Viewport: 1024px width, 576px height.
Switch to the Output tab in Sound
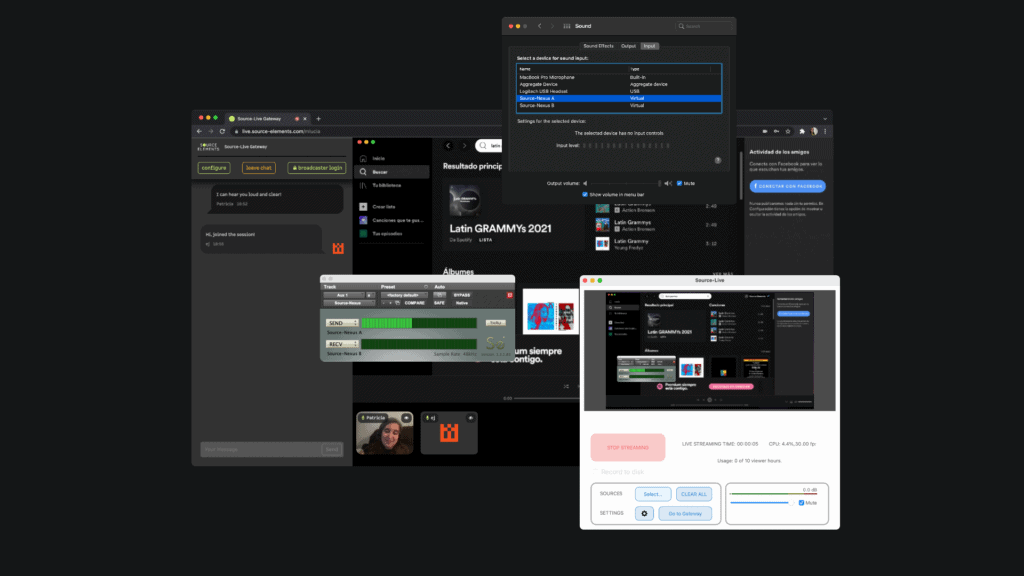click(x=628, y=46)
